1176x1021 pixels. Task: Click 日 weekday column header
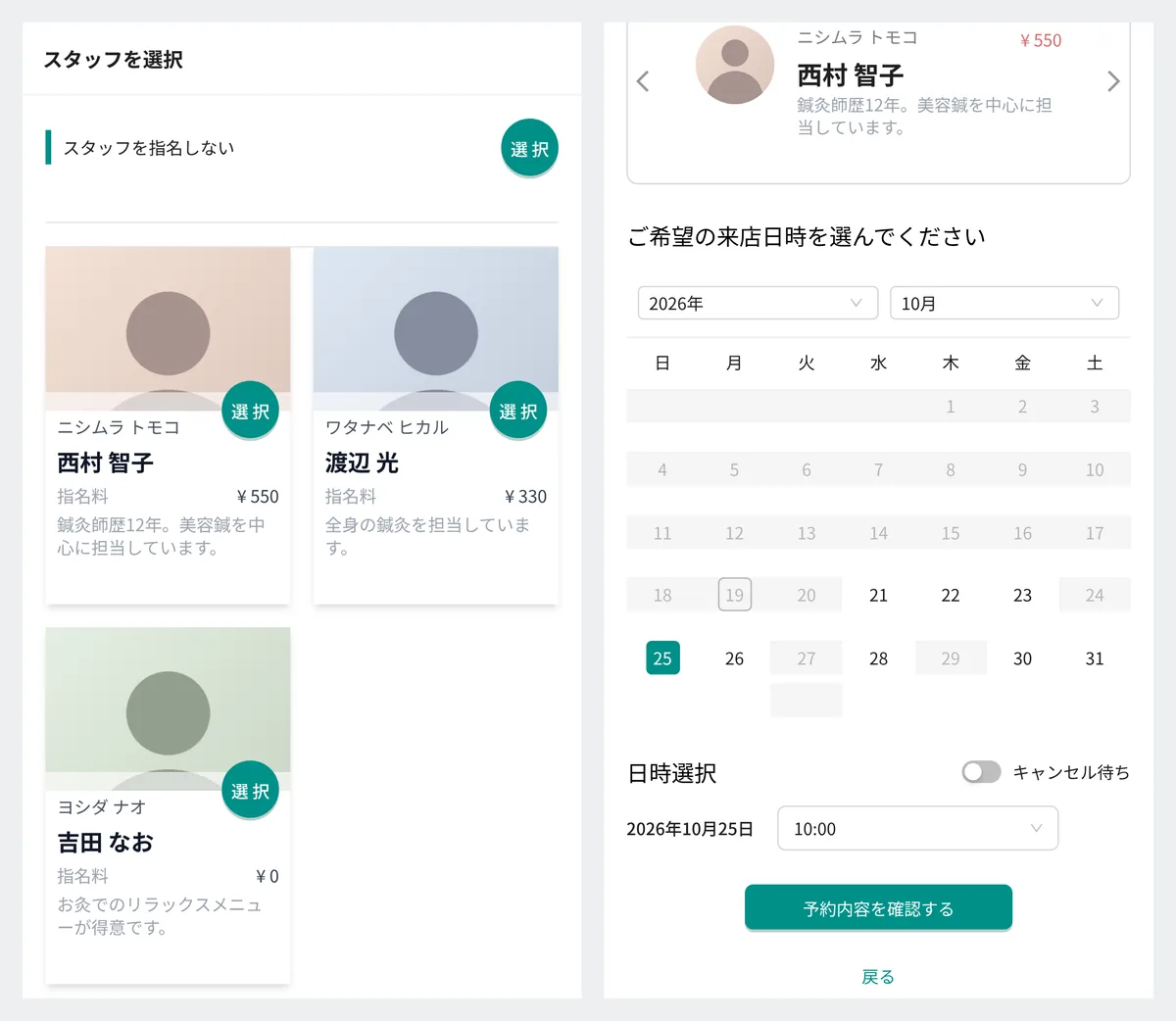[x=662, y=364]
